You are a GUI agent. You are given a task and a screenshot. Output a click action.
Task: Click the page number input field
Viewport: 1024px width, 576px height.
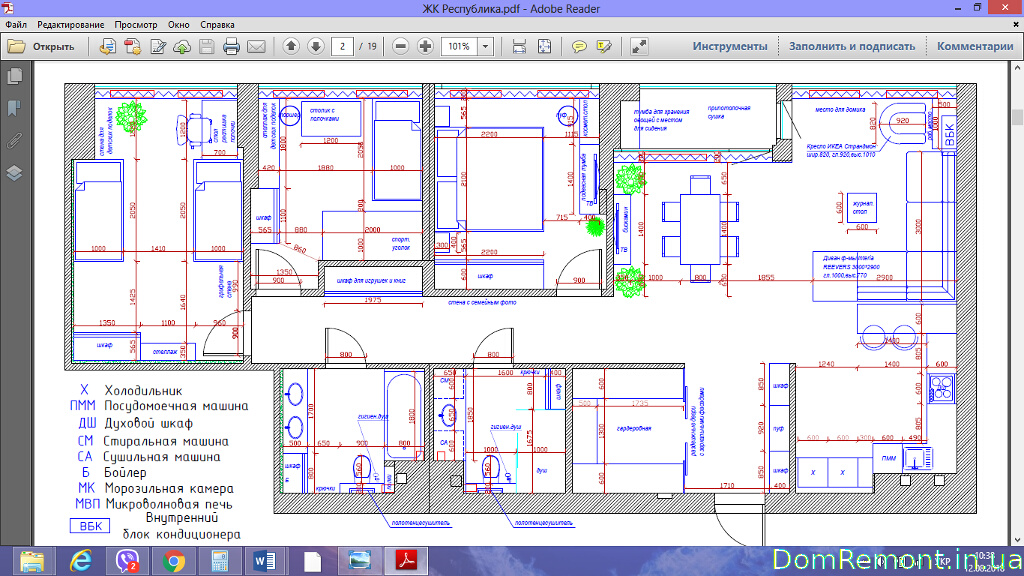(x=344, y=46)
